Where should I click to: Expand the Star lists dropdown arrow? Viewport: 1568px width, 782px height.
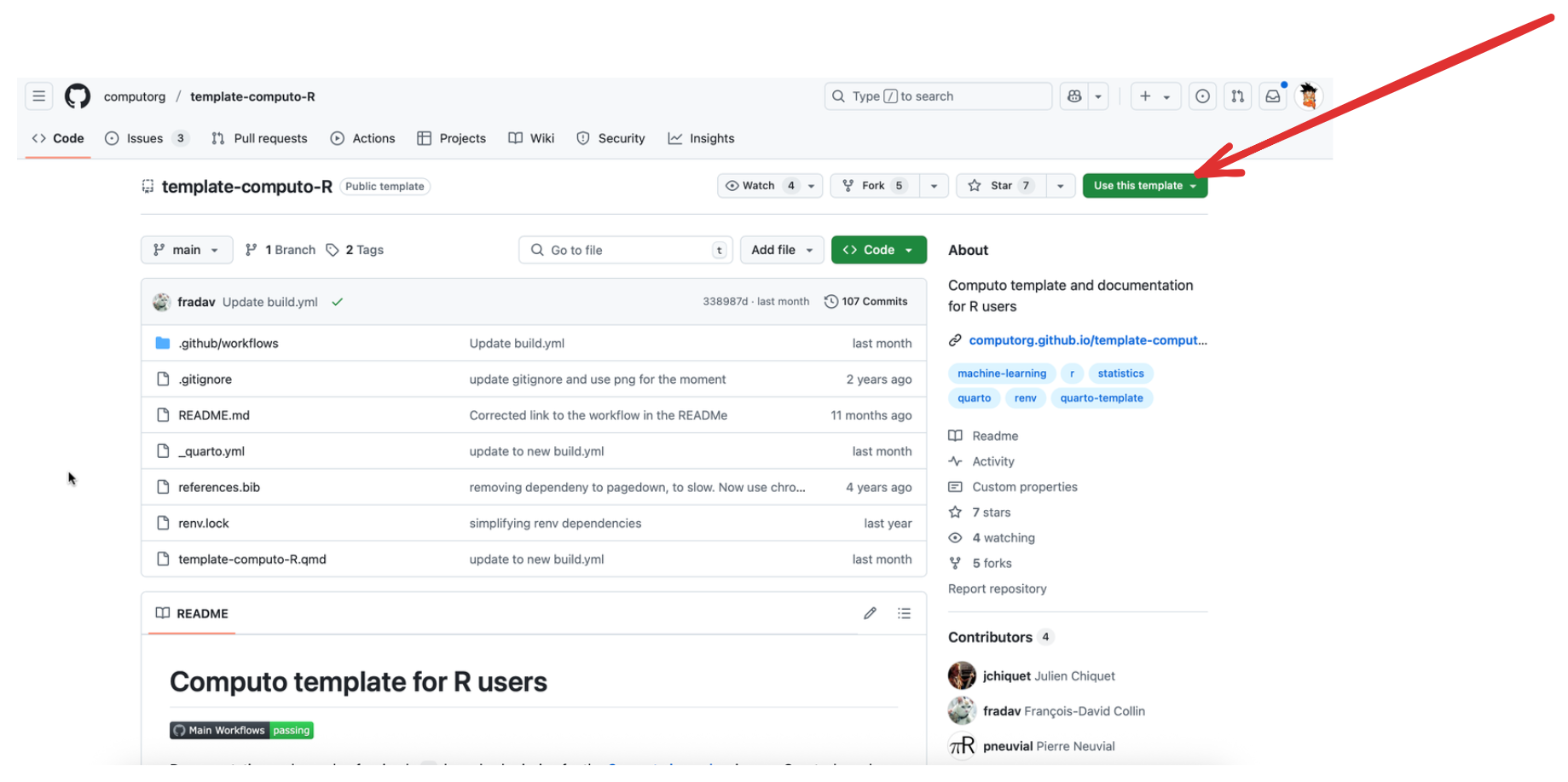(x=1060, y=185)
